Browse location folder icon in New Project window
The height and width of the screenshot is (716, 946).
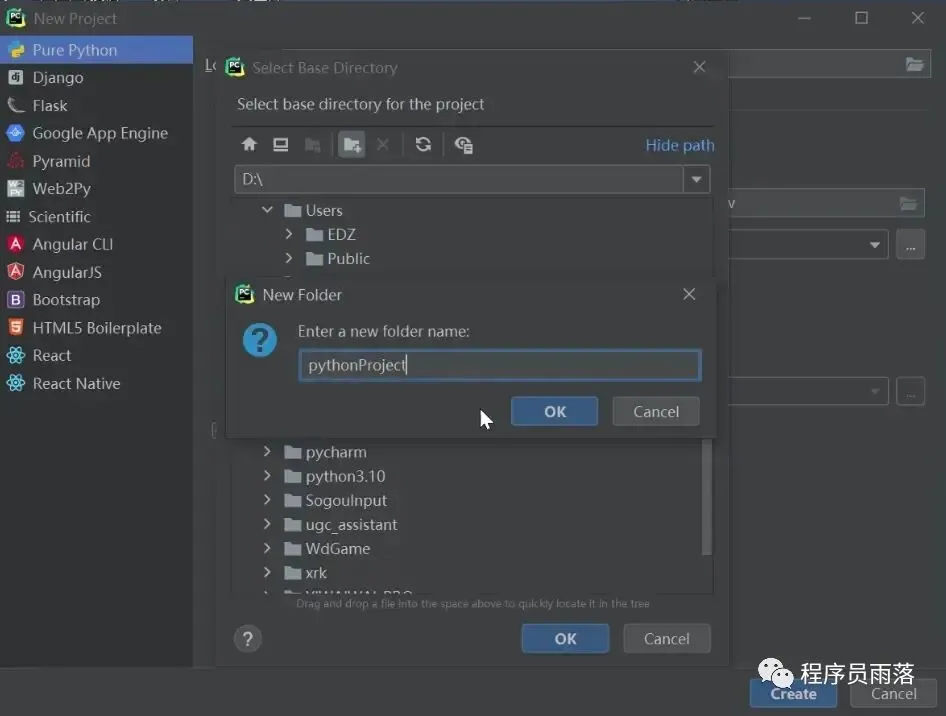pos(915,64)
